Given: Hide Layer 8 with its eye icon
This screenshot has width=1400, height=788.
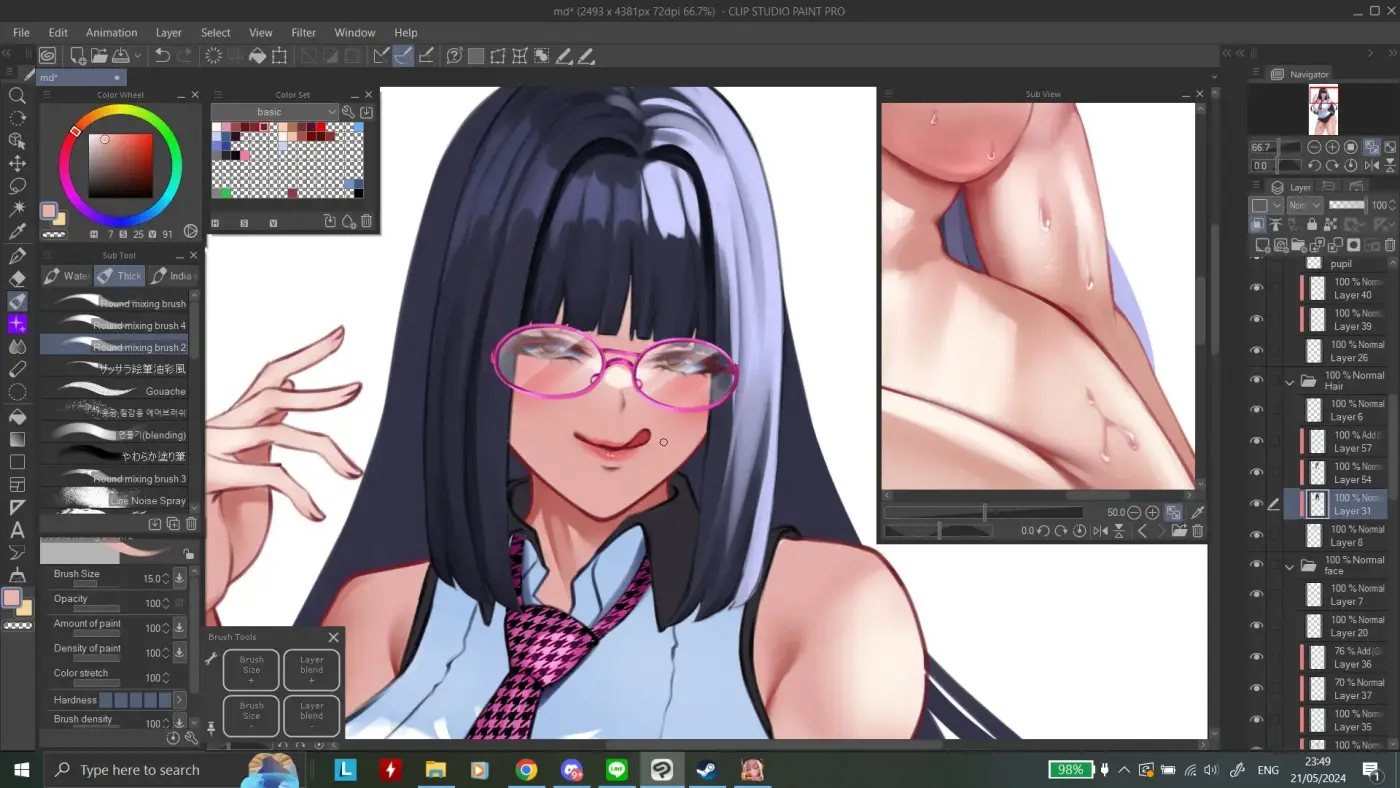Looking at the screenshot, I should (x=1257, y=535).
